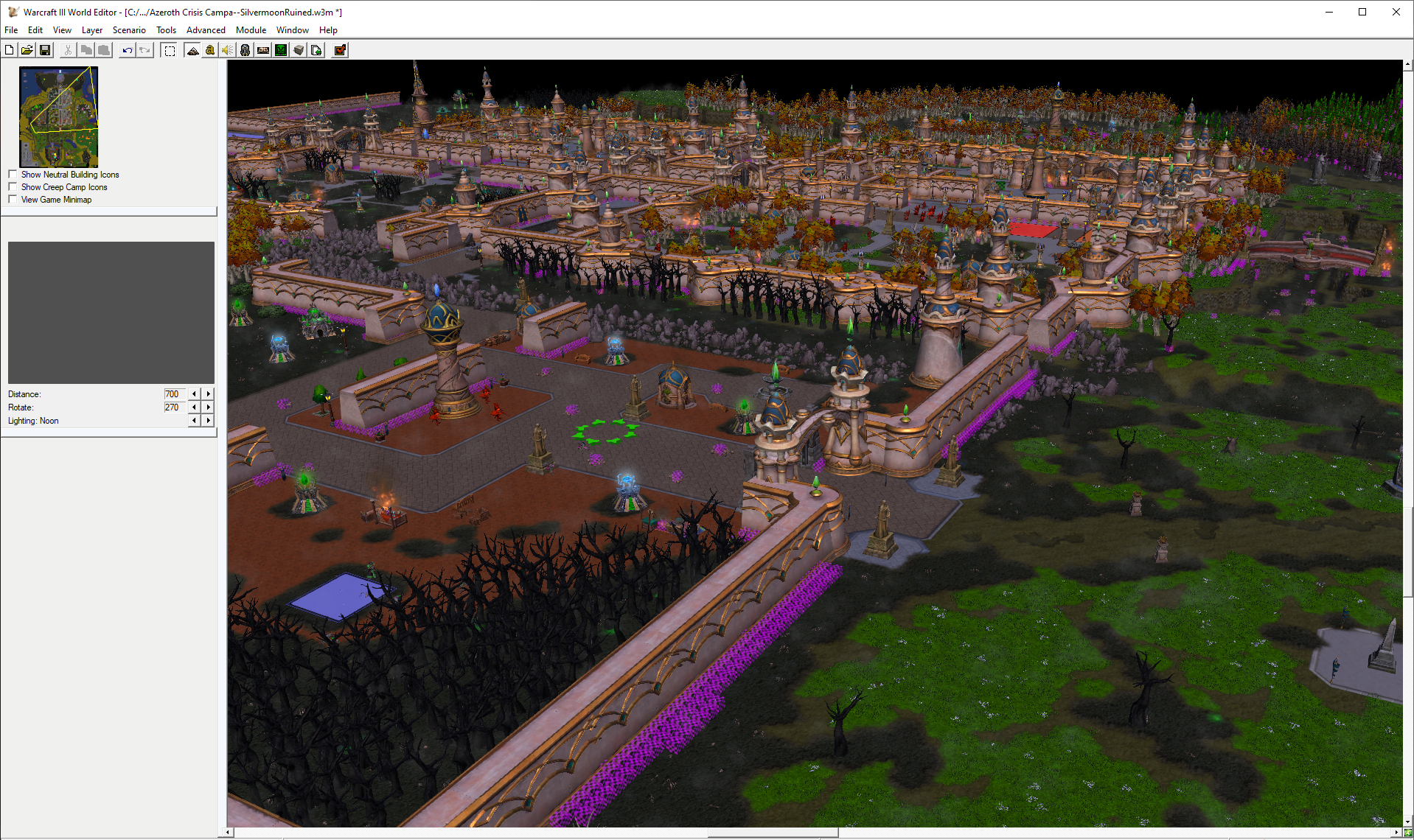Open the Tools menu
1414x840 pixels.
(166, 30)
